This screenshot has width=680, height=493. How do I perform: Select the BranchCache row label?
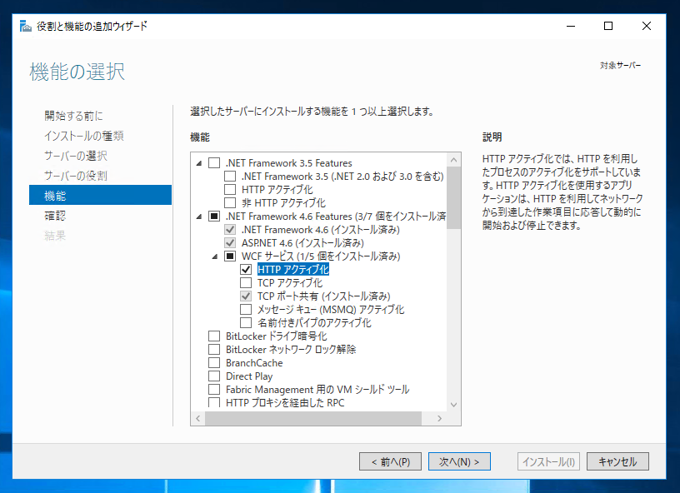pos(254,362)
